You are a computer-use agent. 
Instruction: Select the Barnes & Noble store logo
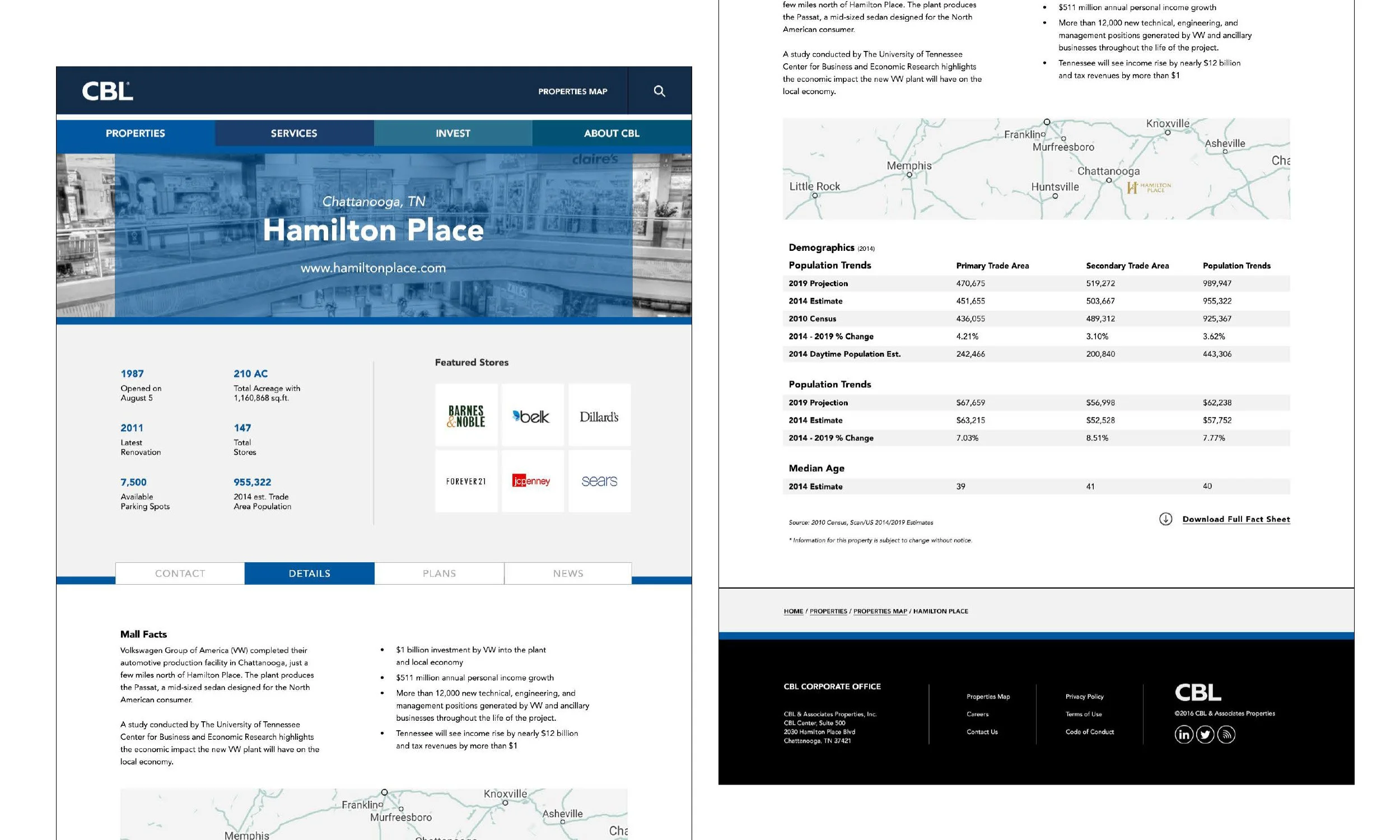click(466, 416)
